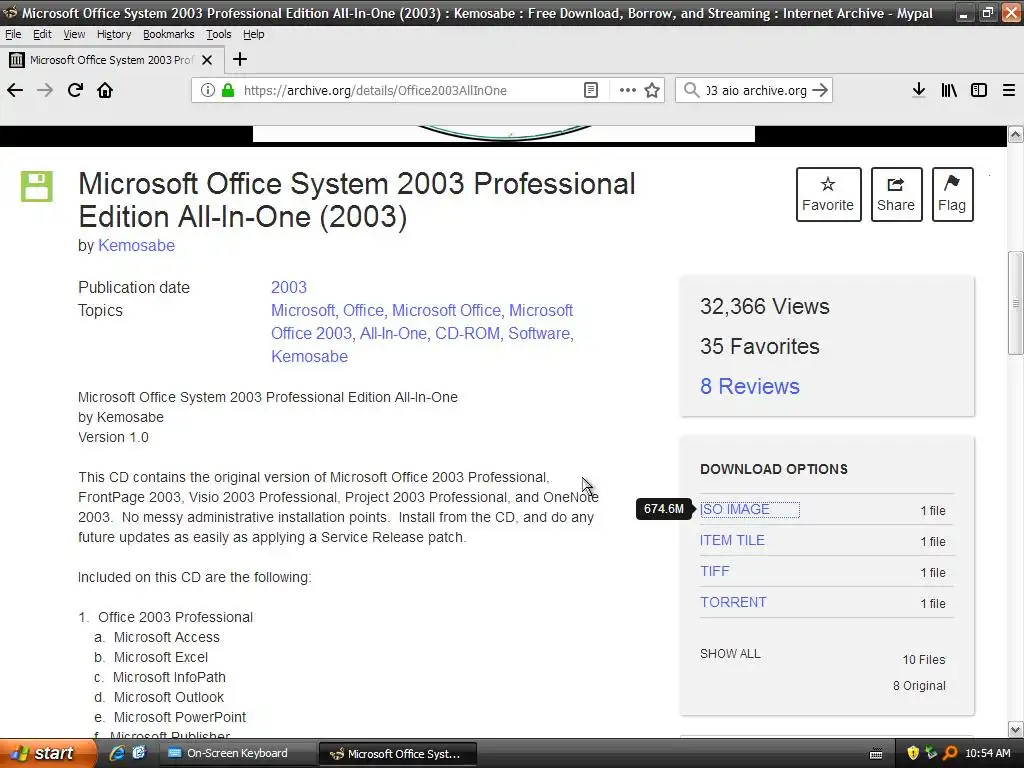Open the Help menu
This screenshot has height=768, width=1024.
(253, 34)
